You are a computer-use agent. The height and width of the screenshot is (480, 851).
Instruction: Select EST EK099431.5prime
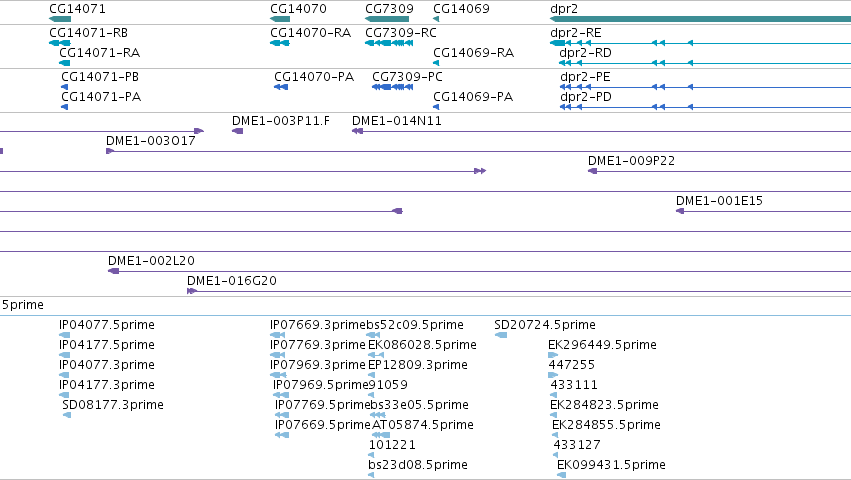tap(611, 465)
